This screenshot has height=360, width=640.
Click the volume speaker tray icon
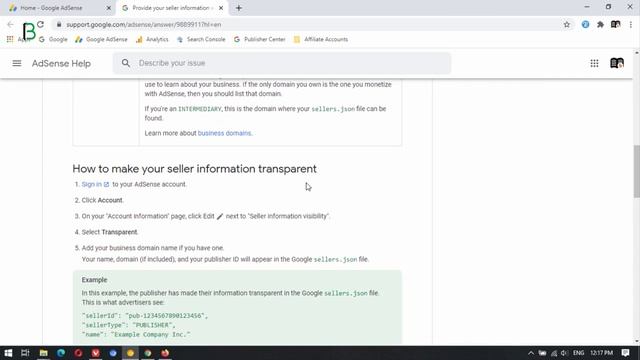(x=564, y=353)
